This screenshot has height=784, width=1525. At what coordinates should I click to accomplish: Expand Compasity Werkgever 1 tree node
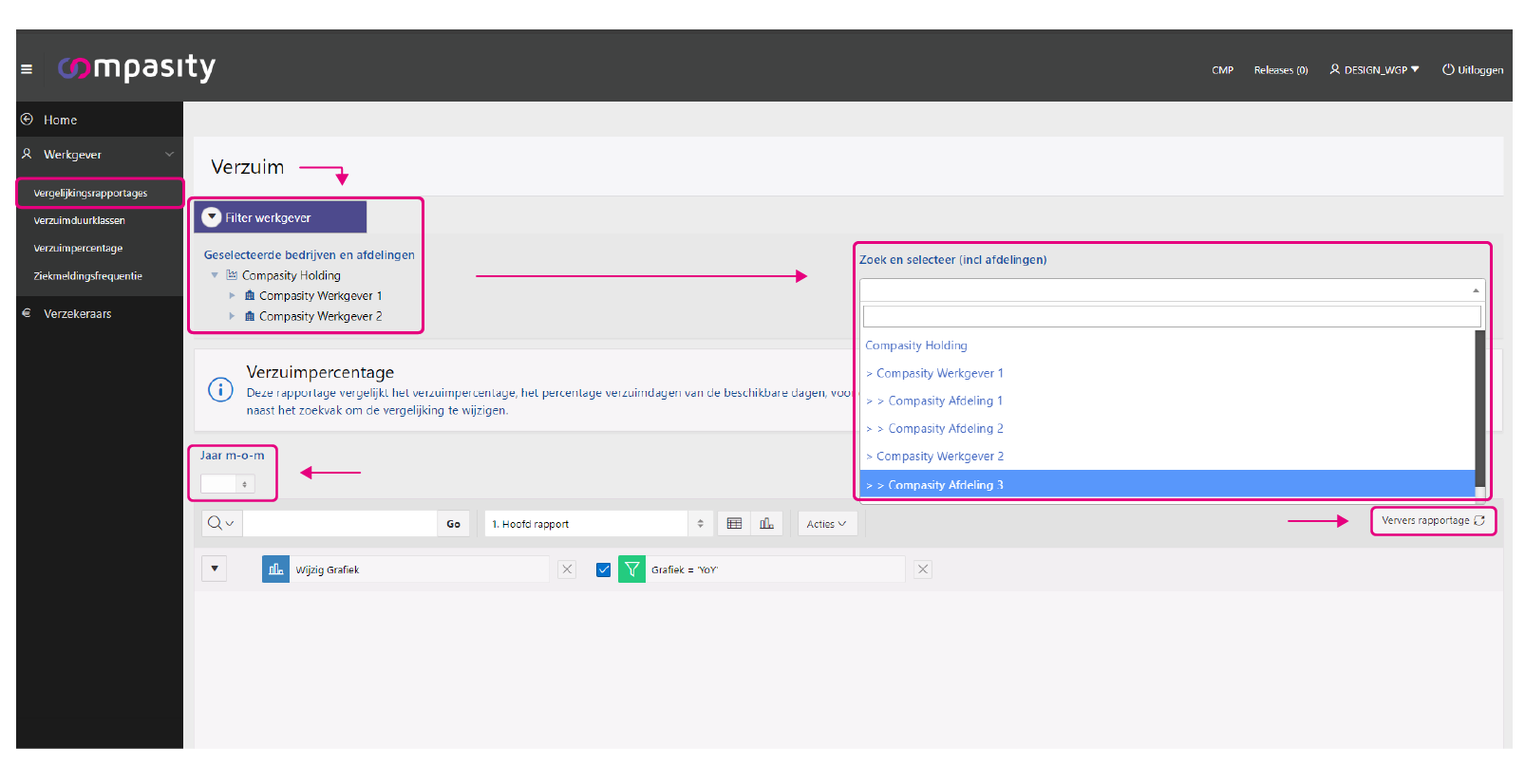[x=232, y=296]
